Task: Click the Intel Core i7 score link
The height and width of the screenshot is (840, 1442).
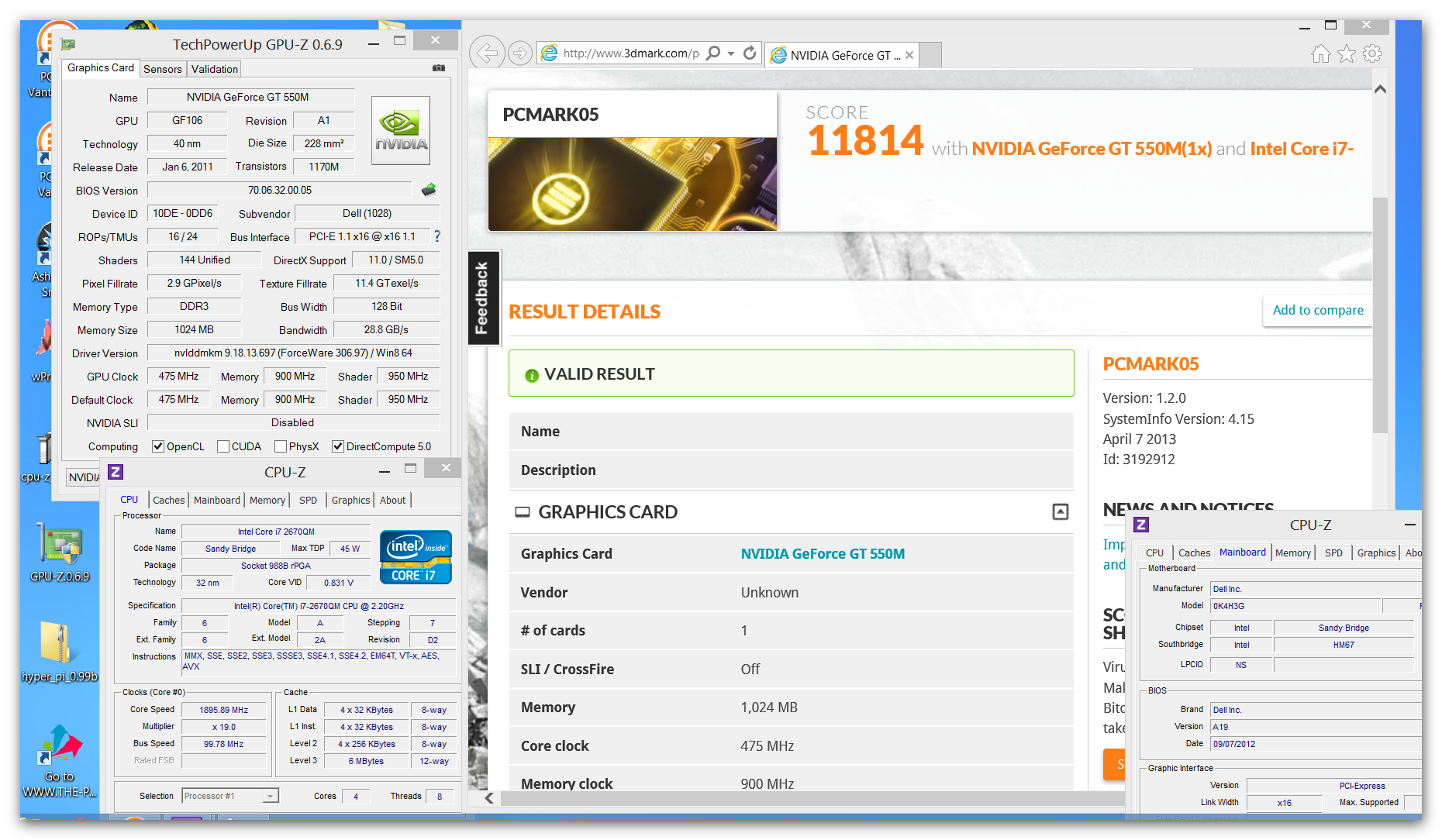Action: (1302, 149)
